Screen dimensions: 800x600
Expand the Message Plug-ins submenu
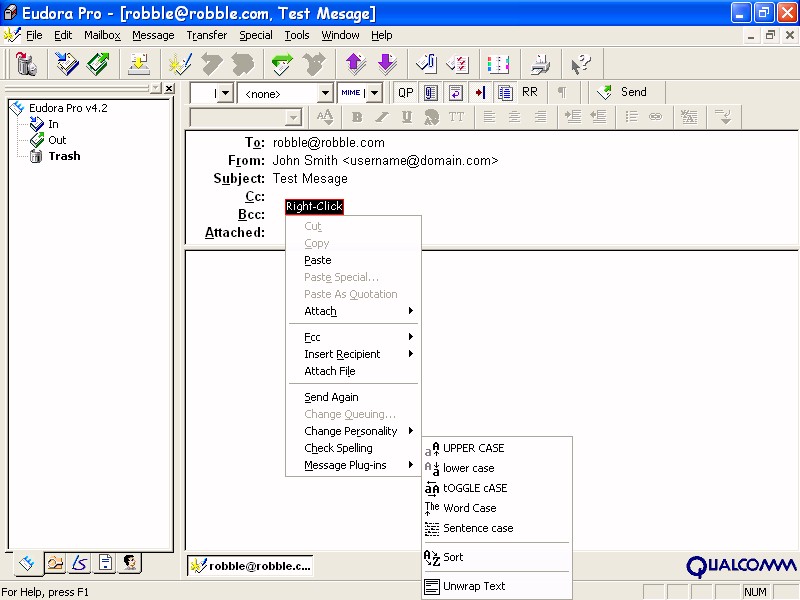click(354, 465)
